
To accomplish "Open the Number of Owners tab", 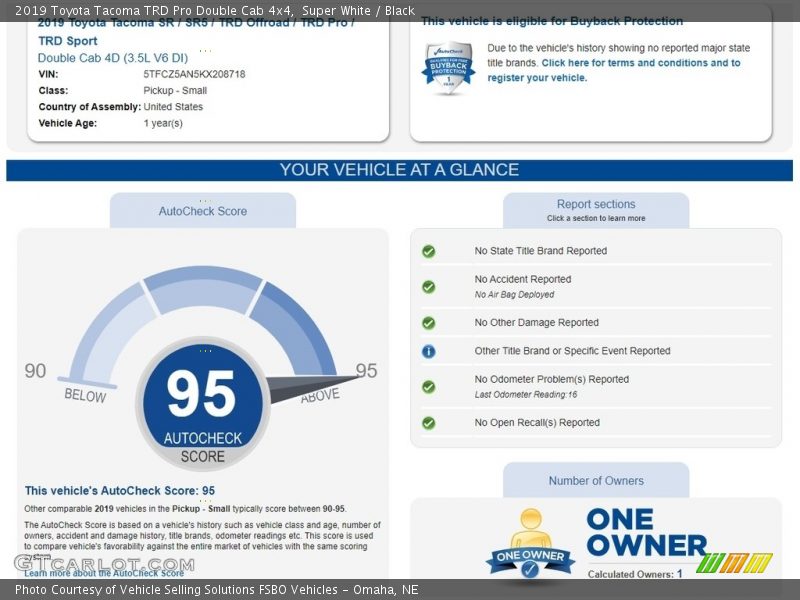I will click(596, 481).
